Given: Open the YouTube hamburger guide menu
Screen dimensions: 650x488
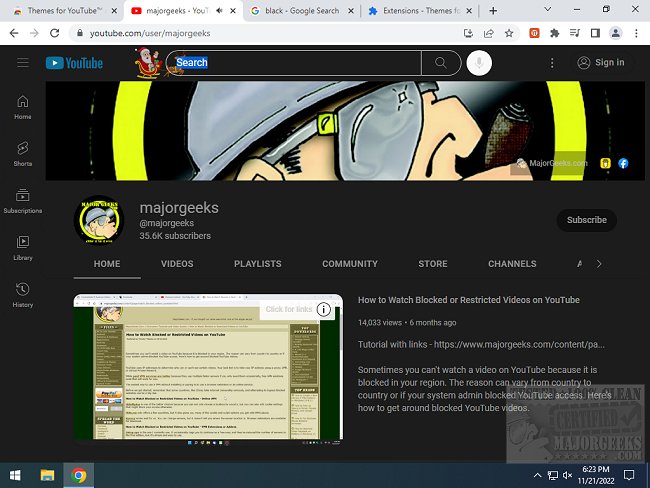Looking at the screenshot, I should pos(23,63).
